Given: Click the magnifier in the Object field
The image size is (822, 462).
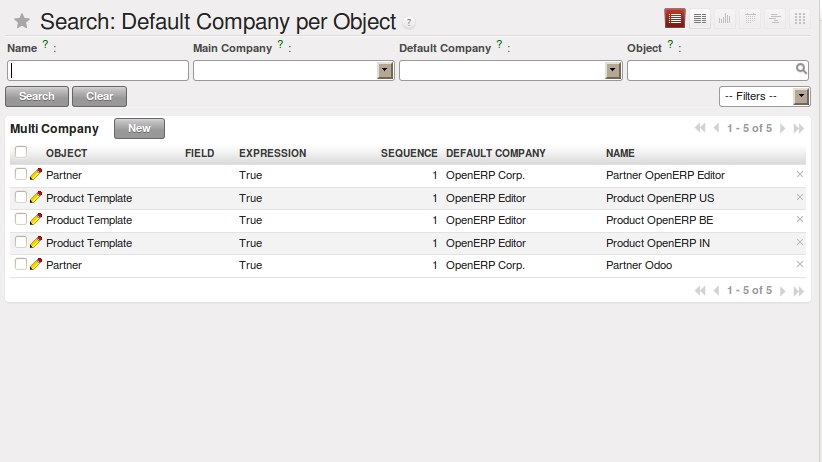Looking at the screenshot, I should [801, 70].
